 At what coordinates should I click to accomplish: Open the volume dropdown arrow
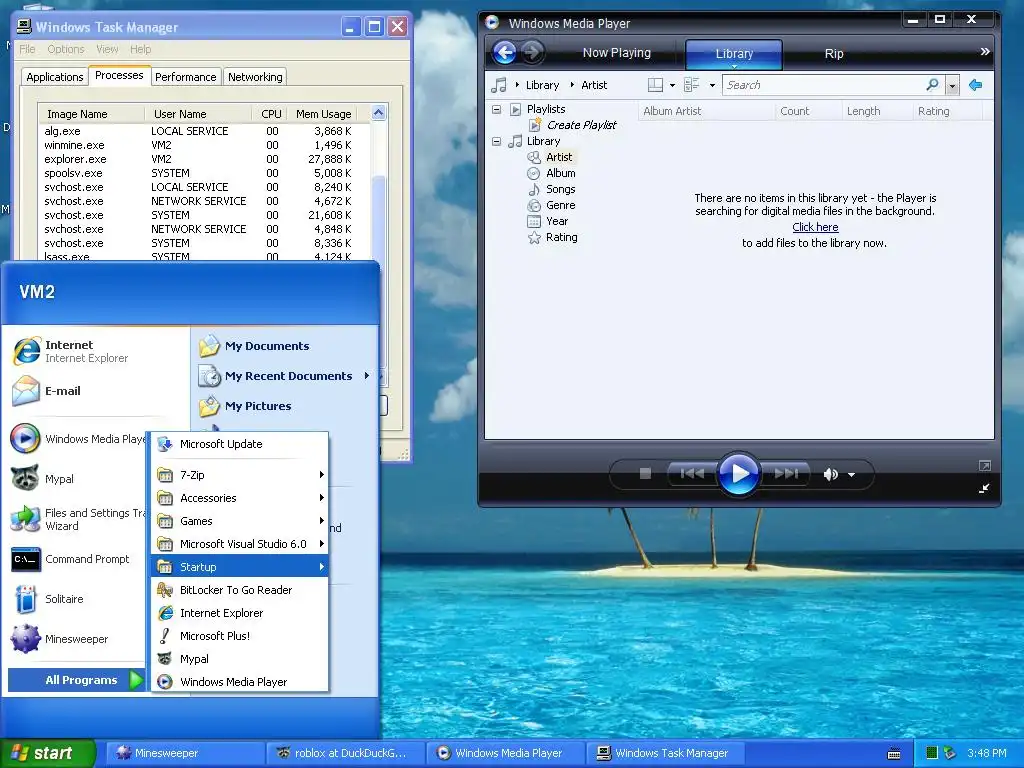(852, 475)
